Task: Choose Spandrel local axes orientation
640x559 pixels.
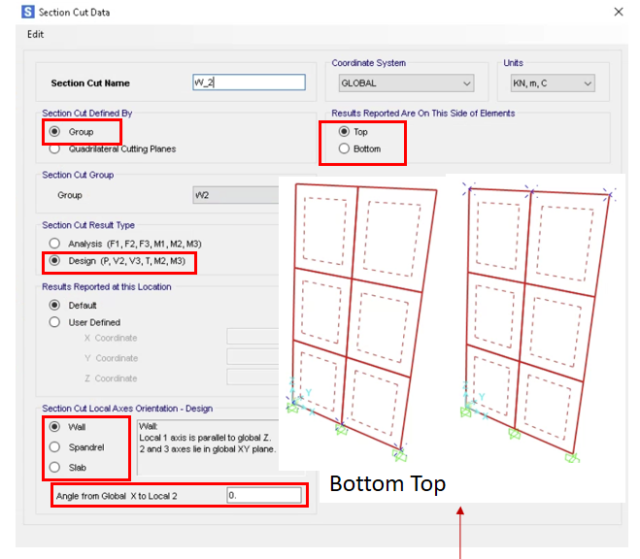Action: (54, 446)
